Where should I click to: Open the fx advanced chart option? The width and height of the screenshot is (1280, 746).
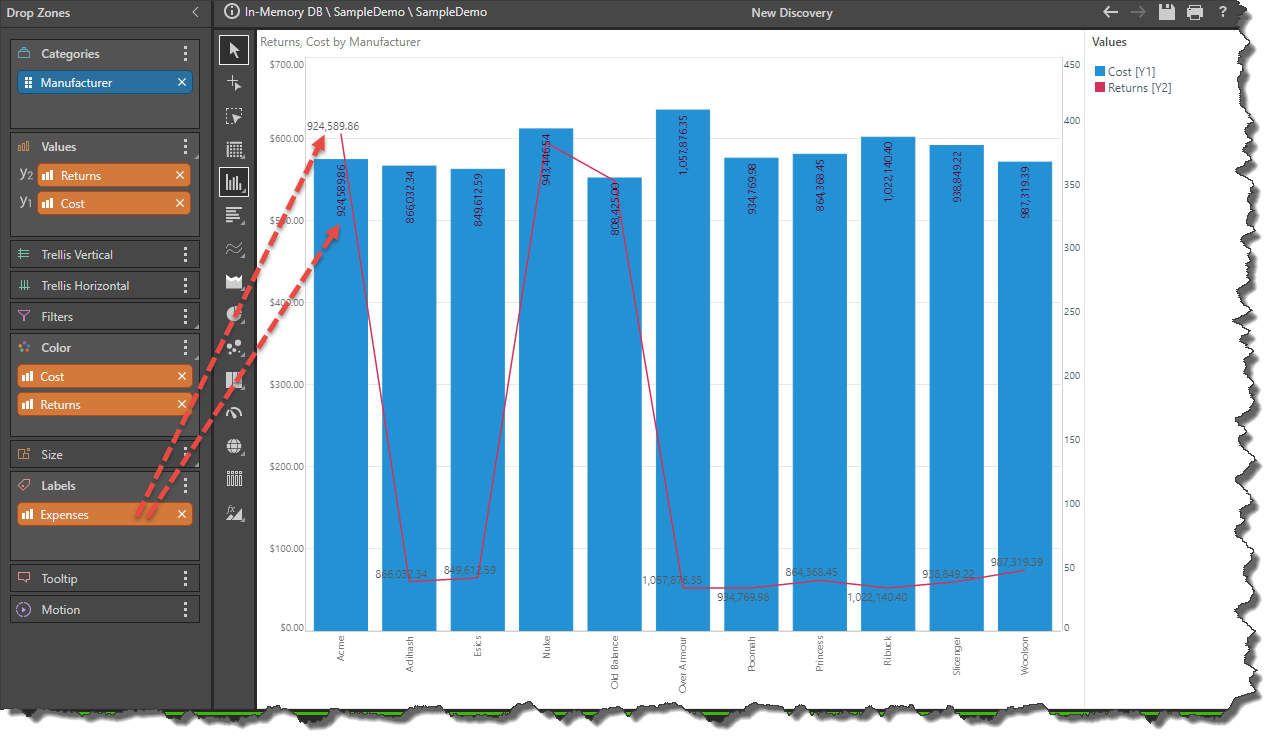click(x=235, y=512)
